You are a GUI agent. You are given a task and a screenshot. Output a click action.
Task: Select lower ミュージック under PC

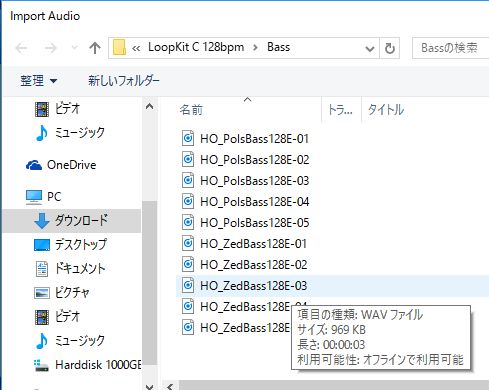point(70,341)
